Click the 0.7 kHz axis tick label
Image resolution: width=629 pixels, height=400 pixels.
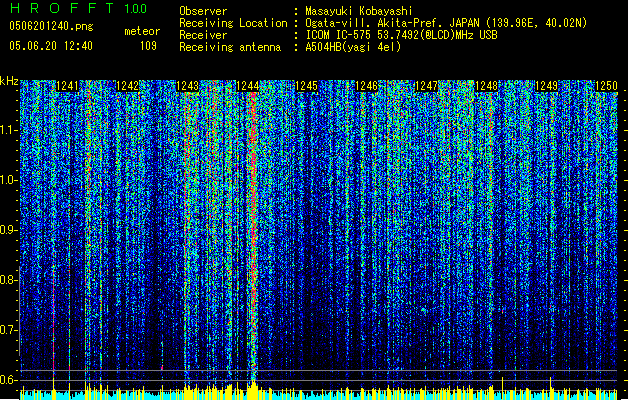tap(9, 330)
